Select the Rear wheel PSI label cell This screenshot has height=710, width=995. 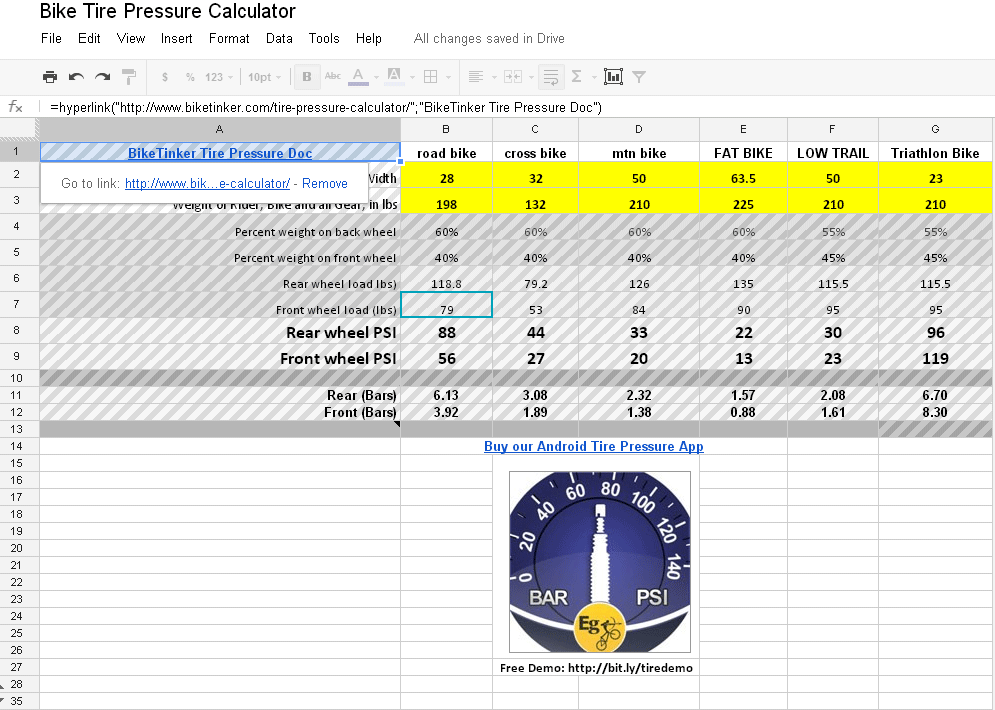[220, 331]
